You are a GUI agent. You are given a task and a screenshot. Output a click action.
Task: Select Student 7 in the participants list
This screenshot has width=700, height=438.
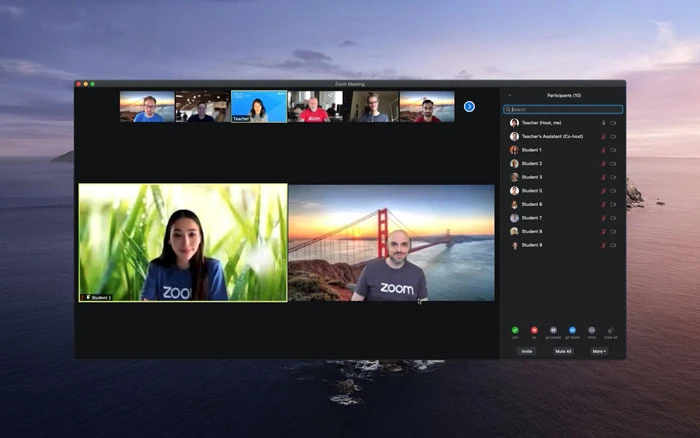pos(532,217)
